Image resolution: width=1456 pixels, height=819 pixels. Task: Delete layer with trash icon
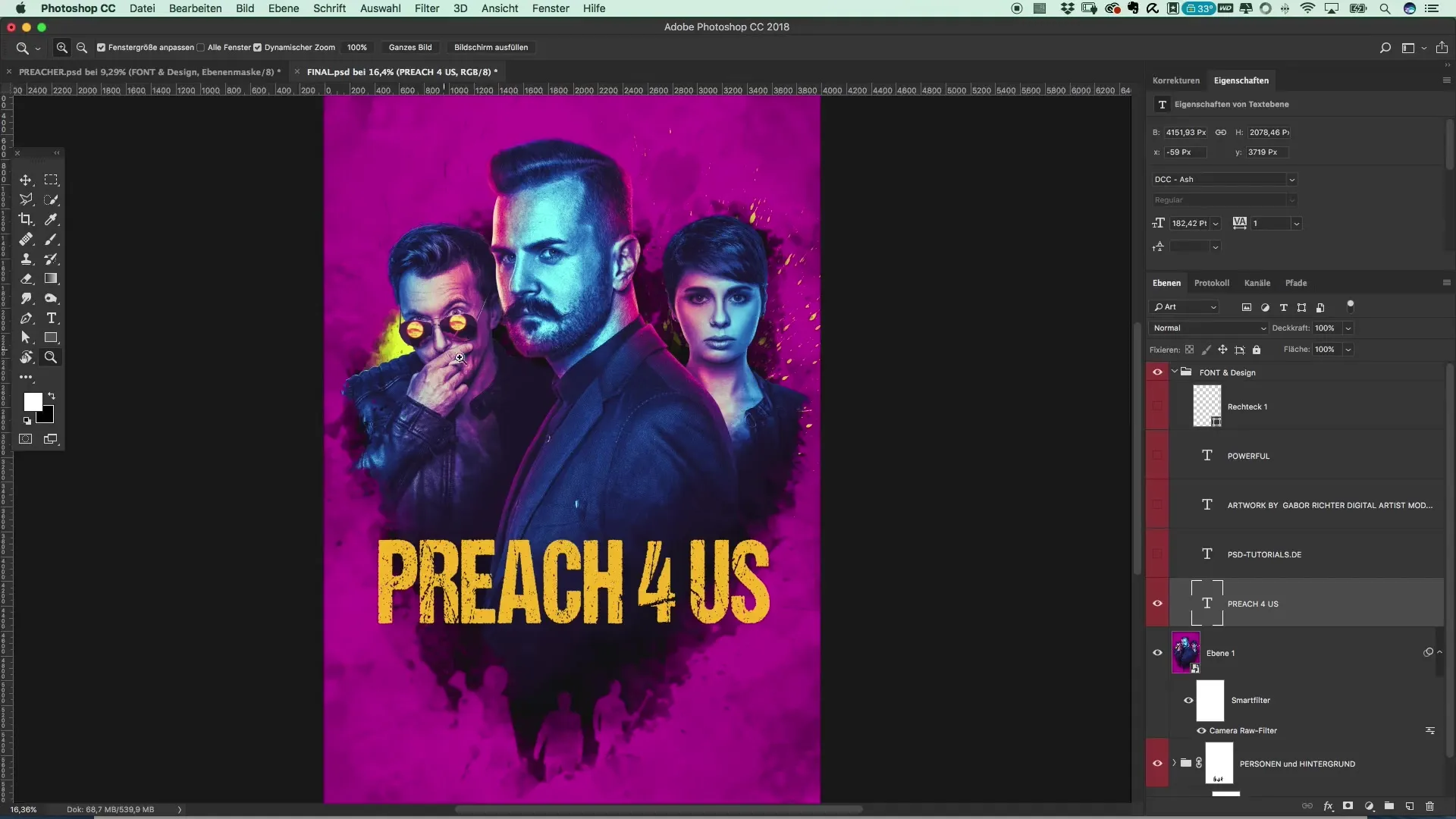(x=1429, y=806)
